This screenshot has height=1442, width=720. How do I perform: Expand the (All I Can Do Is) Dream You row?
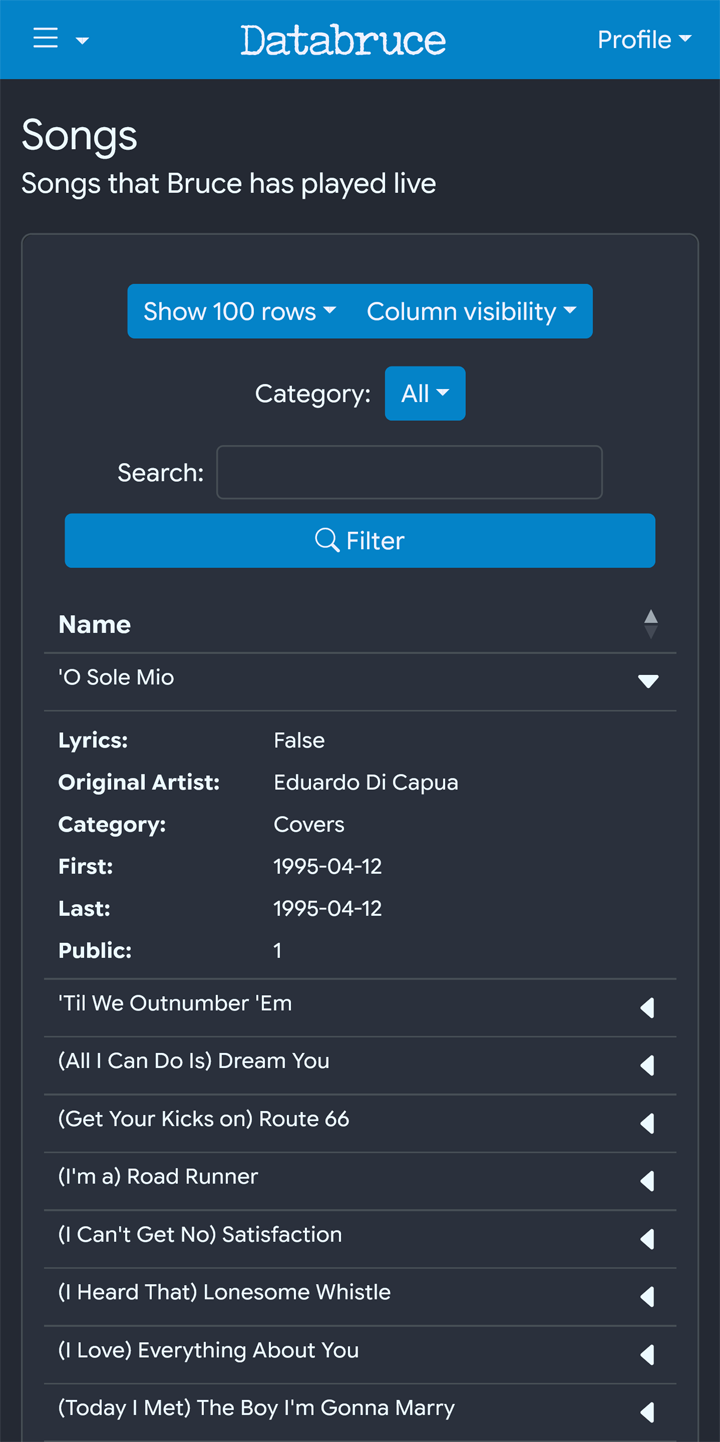tap(648, 1066)
